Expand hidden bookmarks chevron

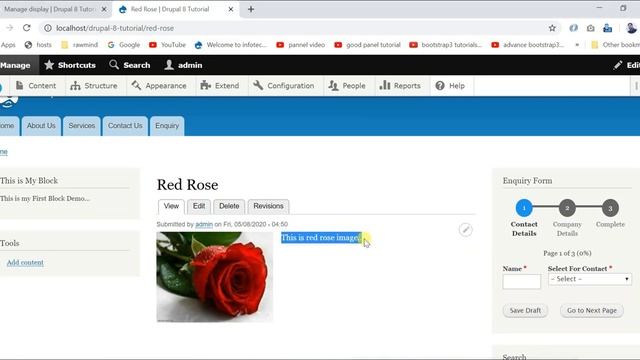[577, 45]
